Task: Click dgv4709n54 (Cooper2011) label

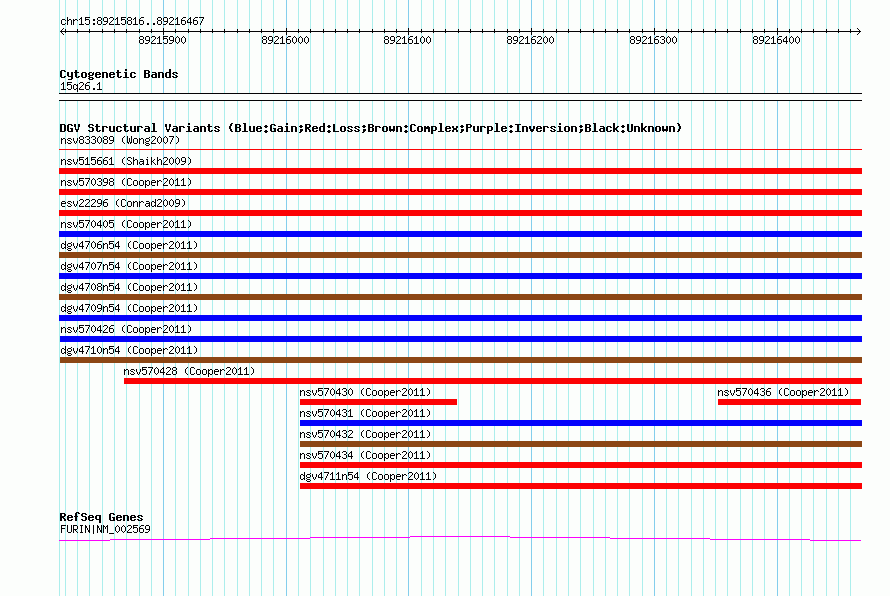Action: pyautogui.click(x=129, y=308)
